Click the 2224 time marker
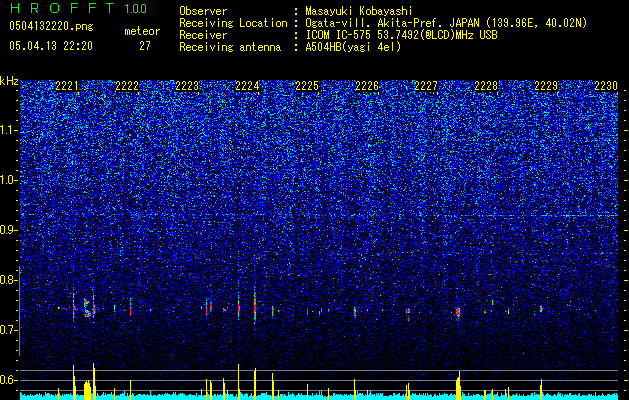 [x=247, y=86]
